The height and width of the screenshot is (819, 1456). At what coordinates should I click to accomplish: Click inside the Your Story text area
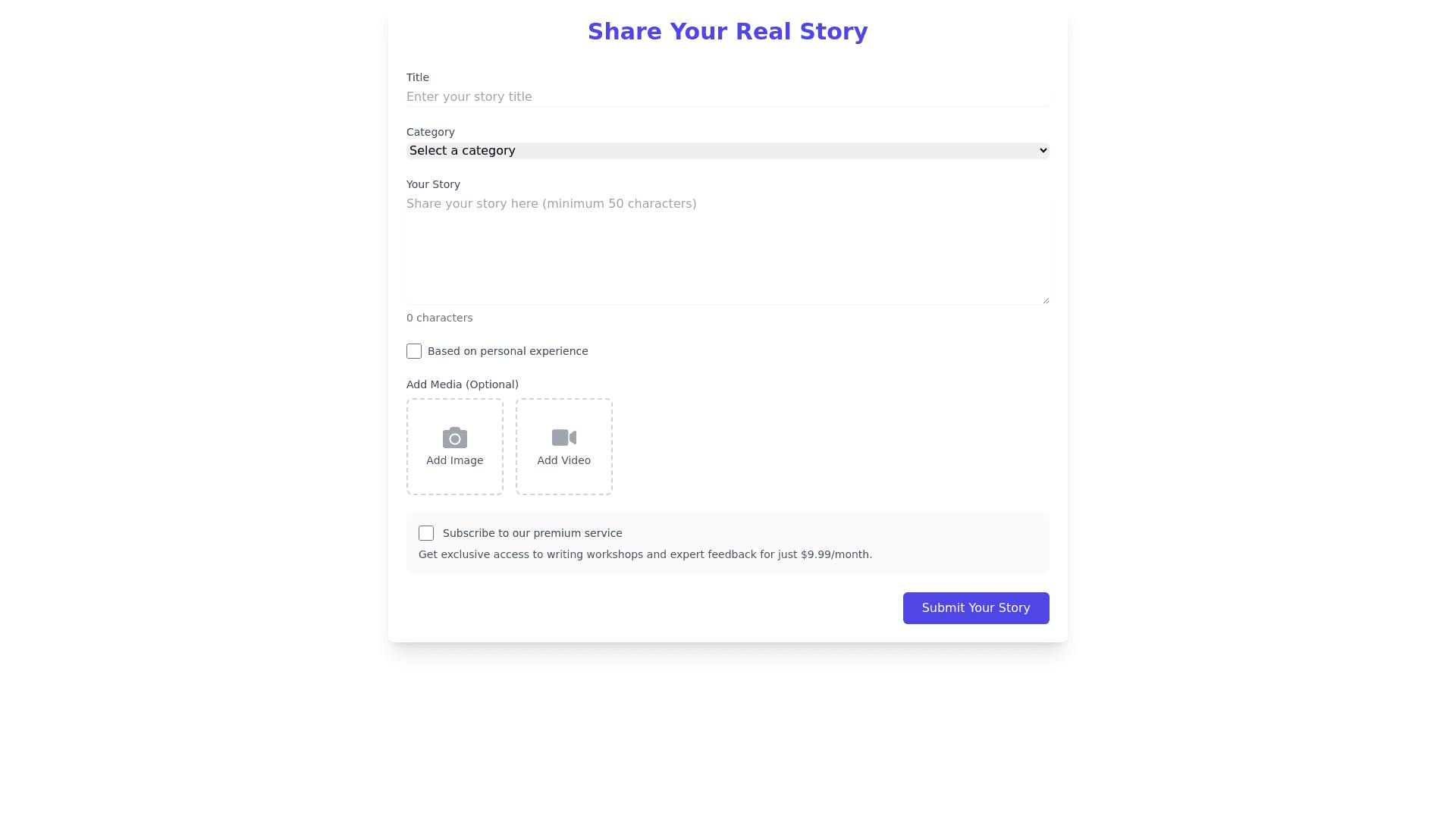point(727,252)
